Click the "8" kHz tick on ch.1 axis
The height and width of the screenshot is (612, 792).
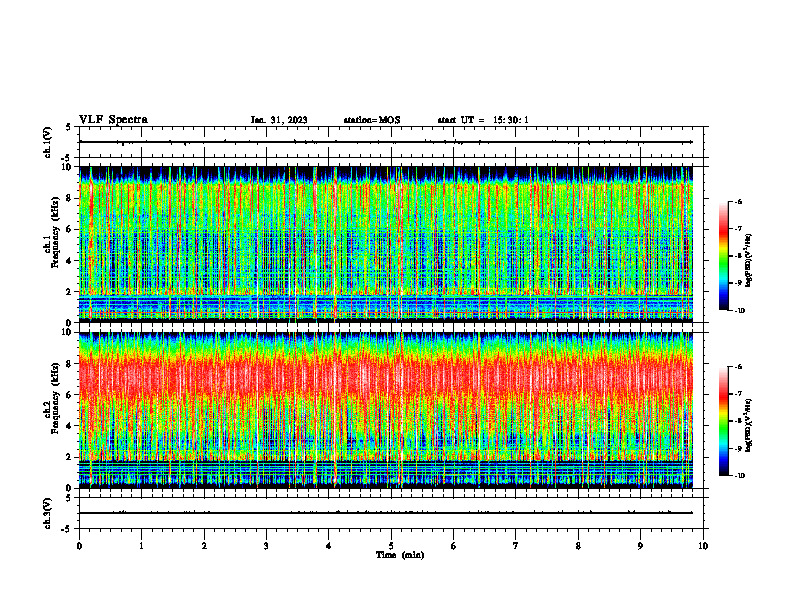70,198
